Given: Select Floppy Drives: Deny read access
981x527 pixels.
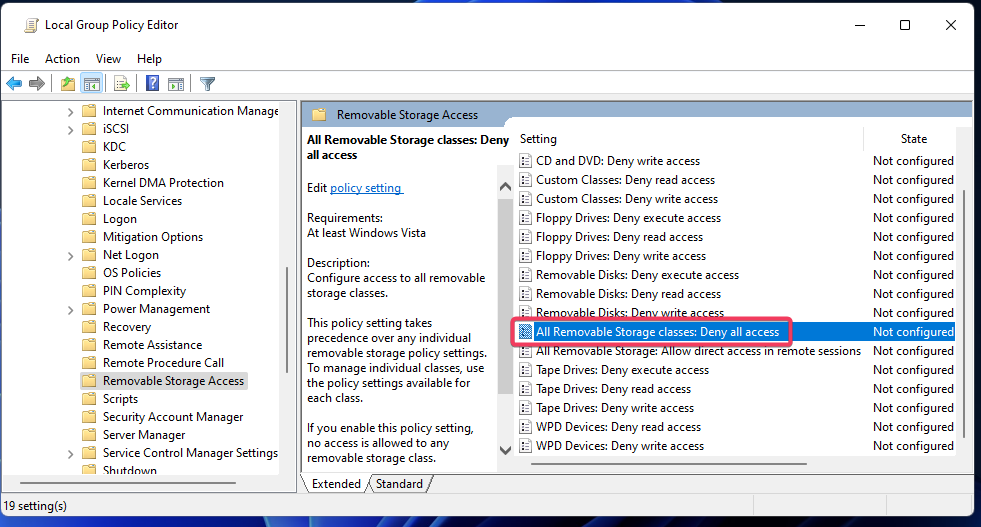Looking at the screenshot, I should [619, 237].
